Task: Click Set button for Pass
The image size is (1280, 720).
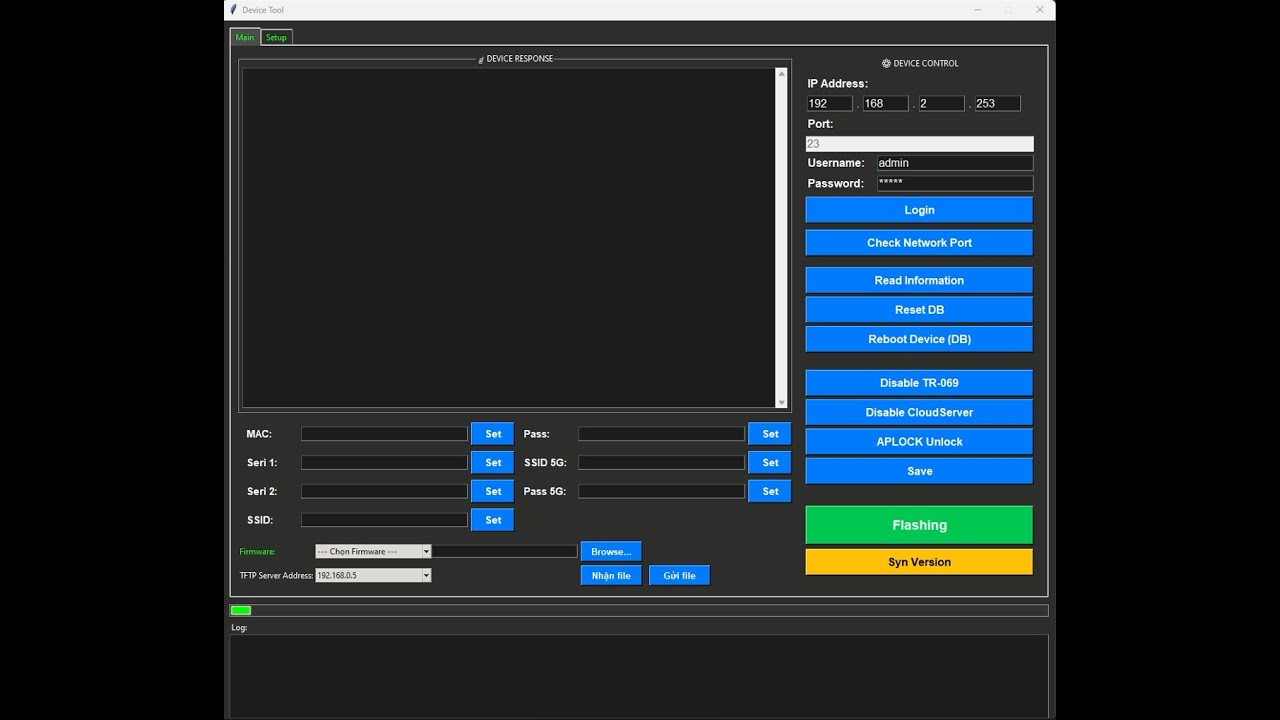Action: [770, 434]
